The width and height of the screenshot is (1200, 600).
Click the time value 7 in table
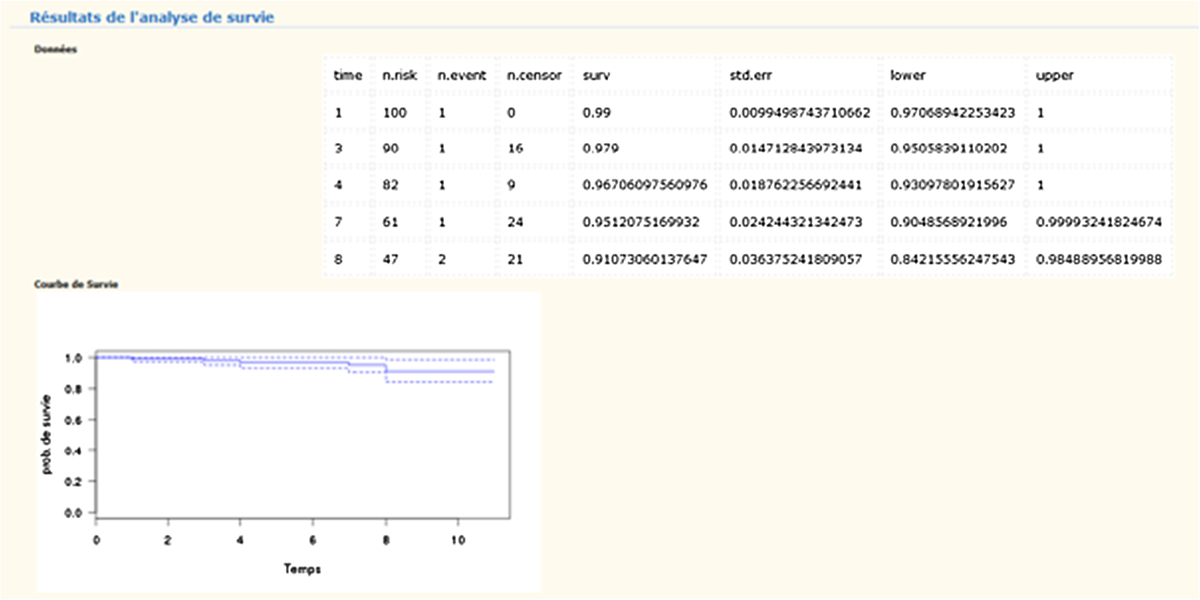(x=339, y=221)
